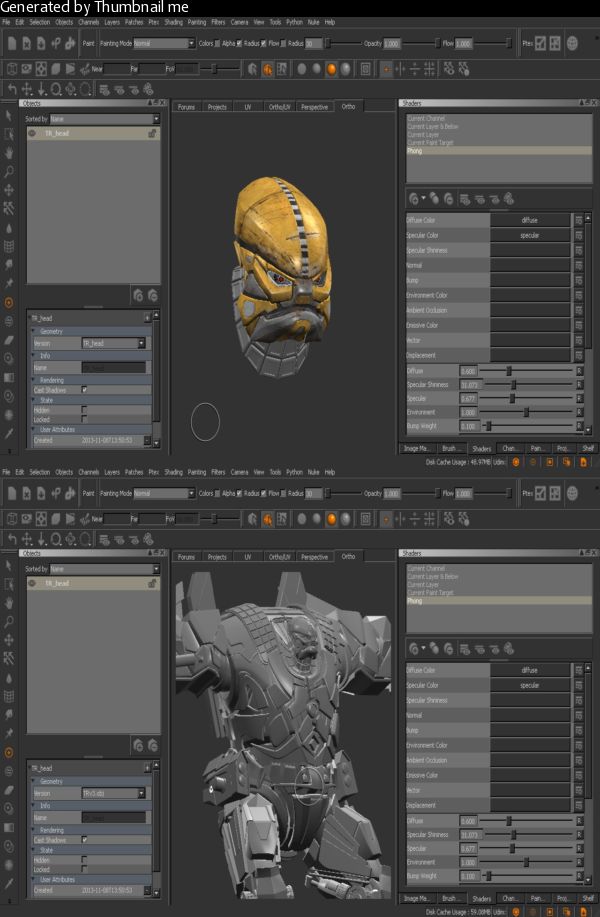
Task: Click channel picker icon beside Specular Color, gray-mech window
Action: pyautogui.click(x=578, y=685)
